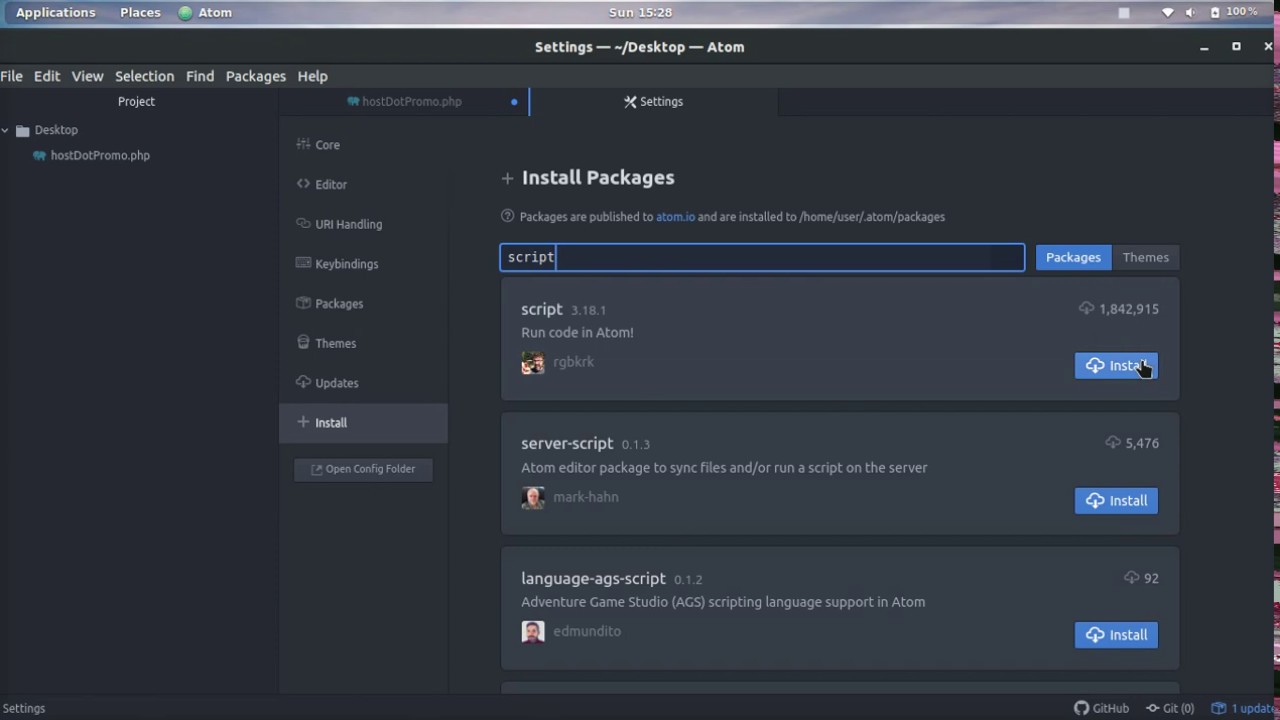Switch to the hostDotPromo.php editor tab
This screenshot has height=720, width=1280.
pyautogui.click(x=411, y=101)
